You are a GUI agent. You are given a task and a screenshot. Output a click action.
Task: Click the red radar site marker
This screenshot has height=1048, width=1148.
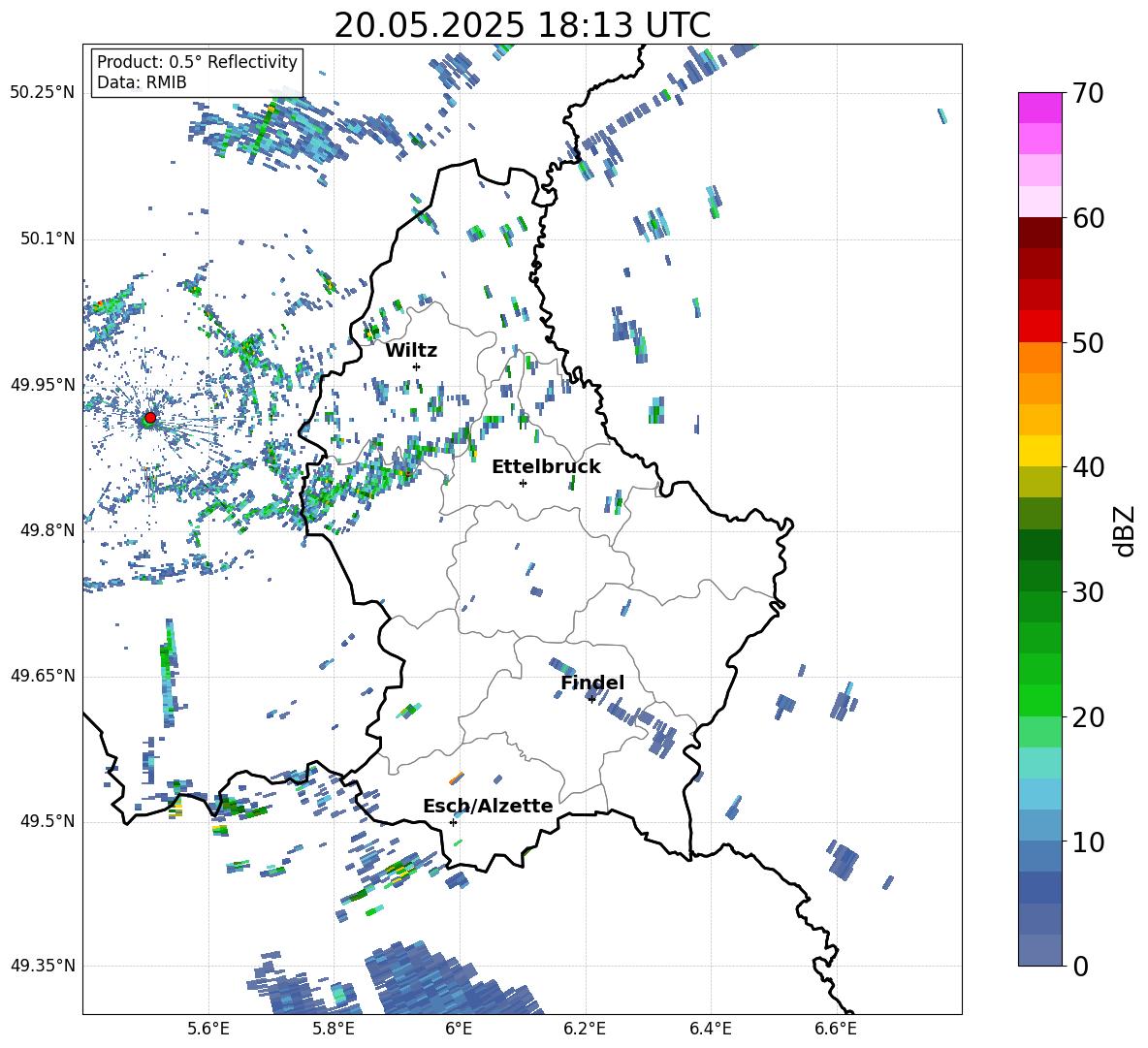pos(150,418)
